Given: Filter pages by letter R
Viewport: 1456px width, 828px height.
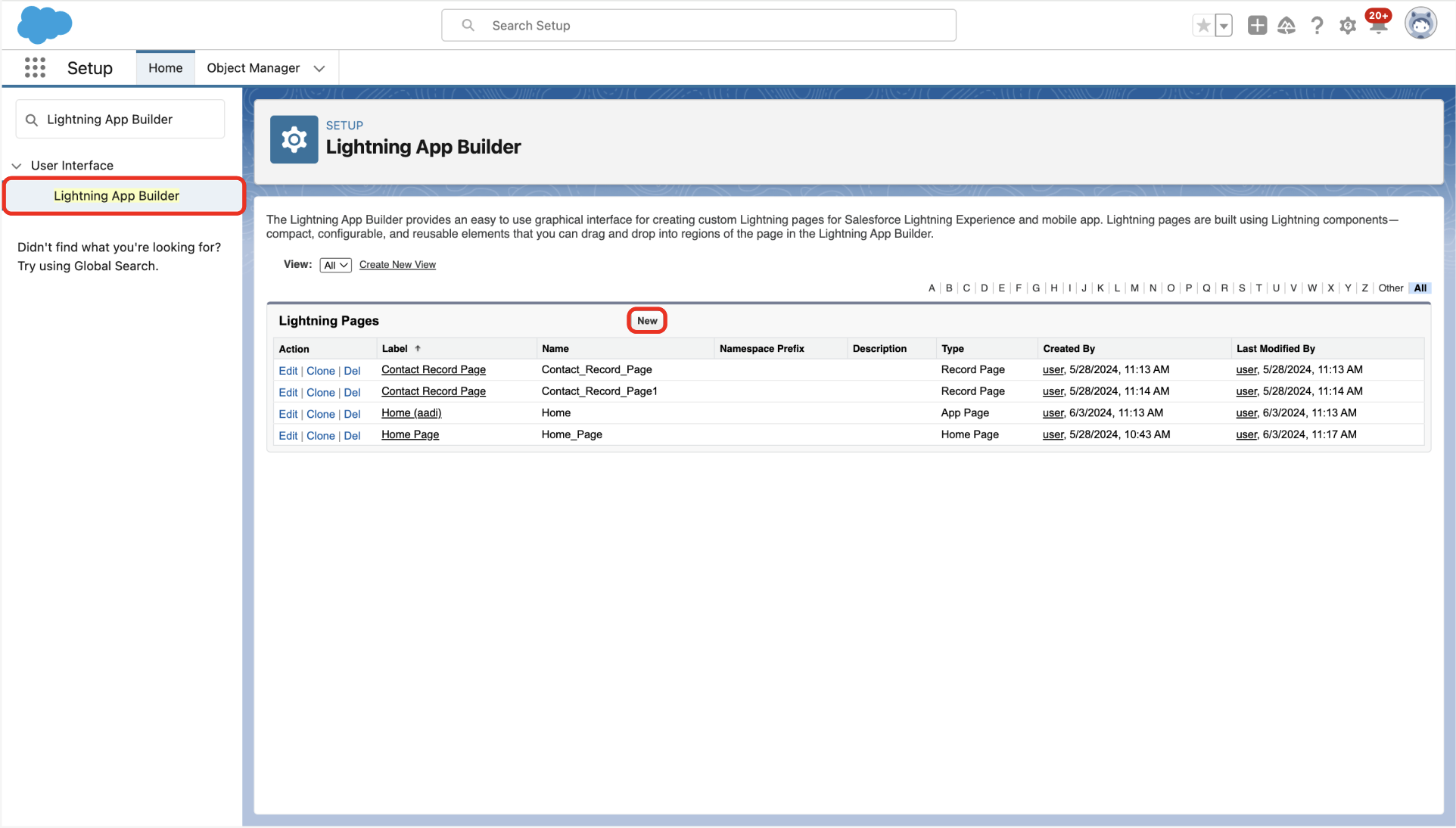Looking at the screenshot, I should pos(1224,288).
